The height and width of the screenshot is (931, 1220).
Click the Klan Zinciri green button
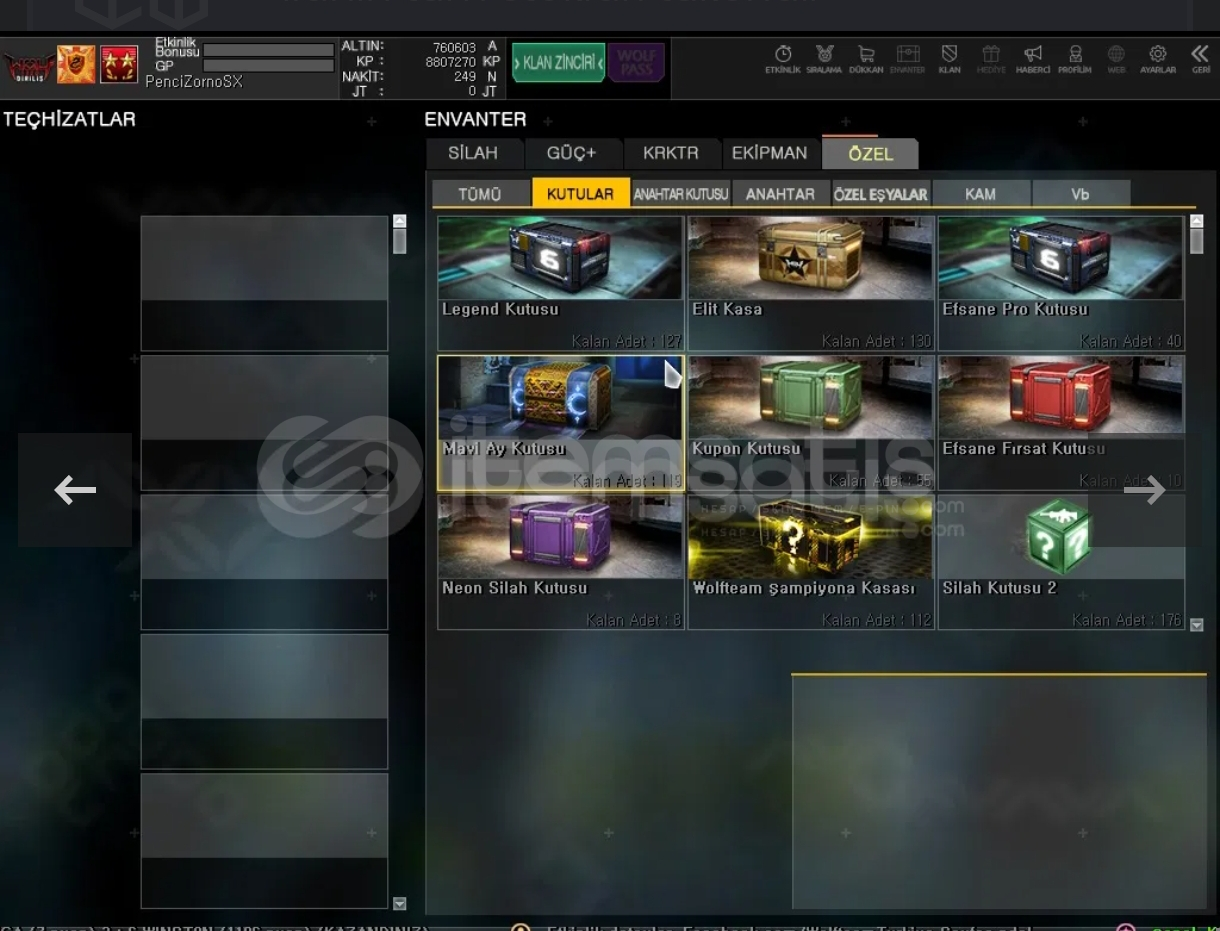559,62
